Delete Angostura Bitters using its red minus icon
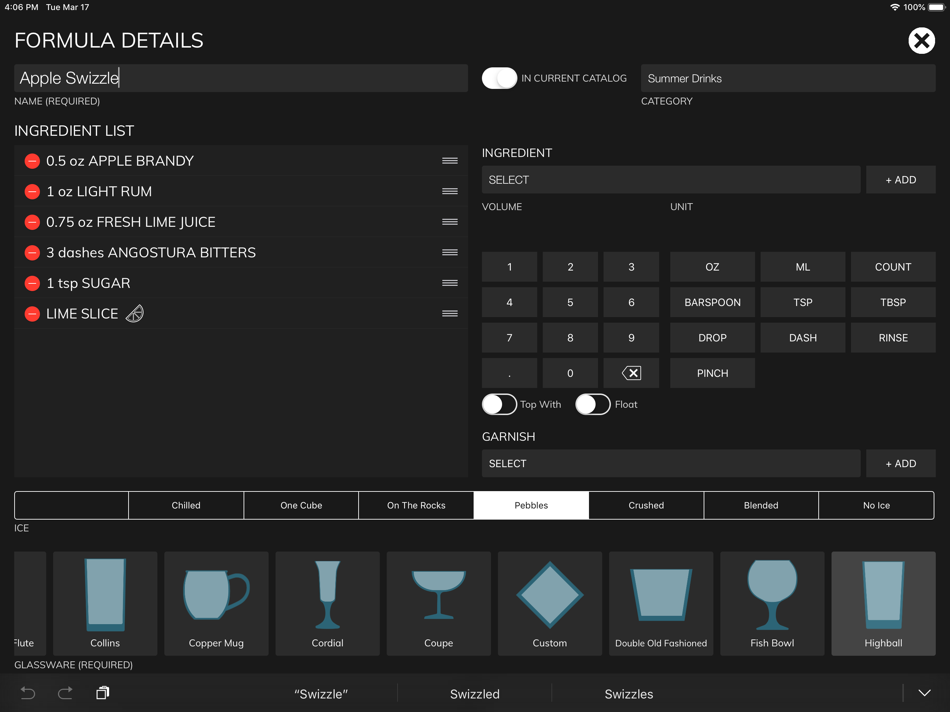Viewport: 950px width, 712px height. click(x=32, y=253)
